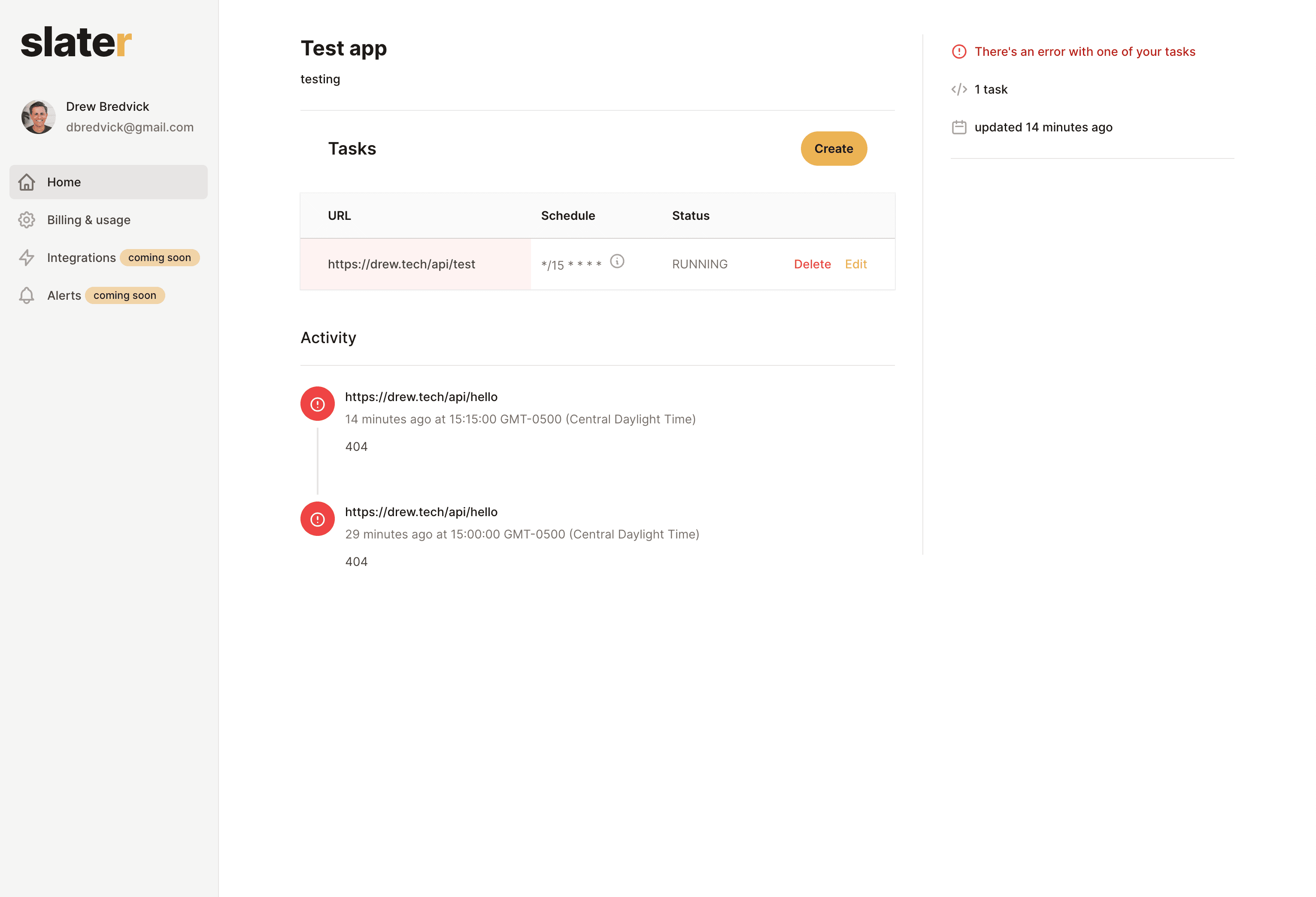Screen dimensions: 1316x897
Task: Go to Billing & usage
Action: (88, 220)
